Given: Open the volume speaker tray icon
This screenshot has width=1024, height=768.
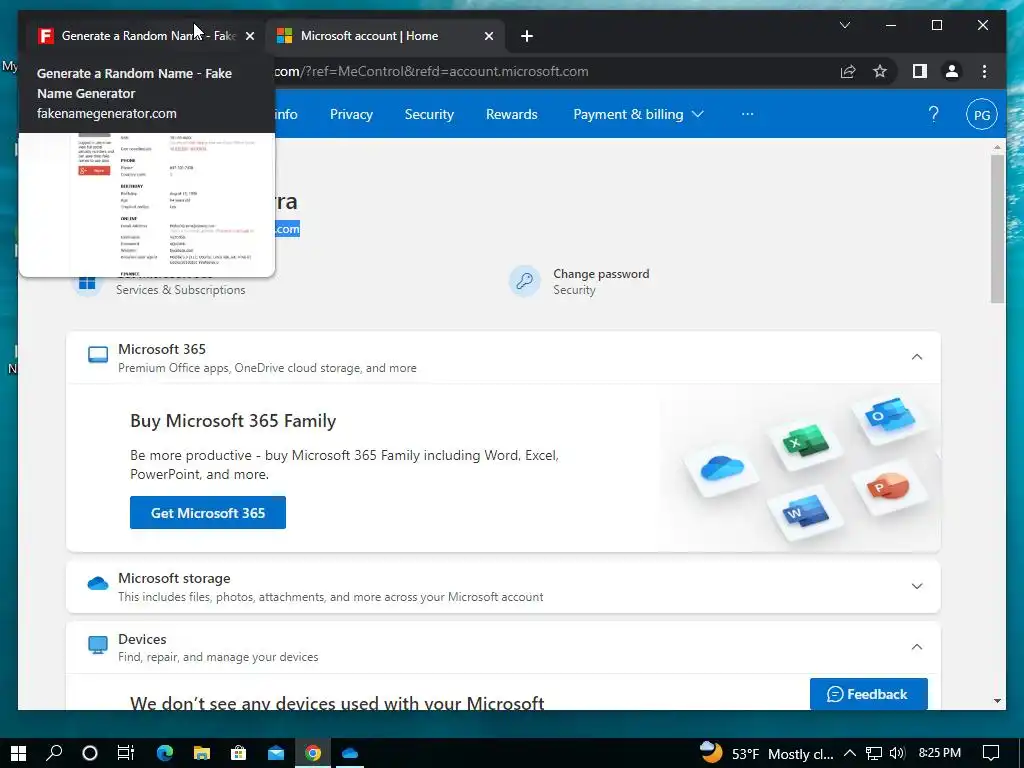Looking at the screenshot, I should 897,754.
